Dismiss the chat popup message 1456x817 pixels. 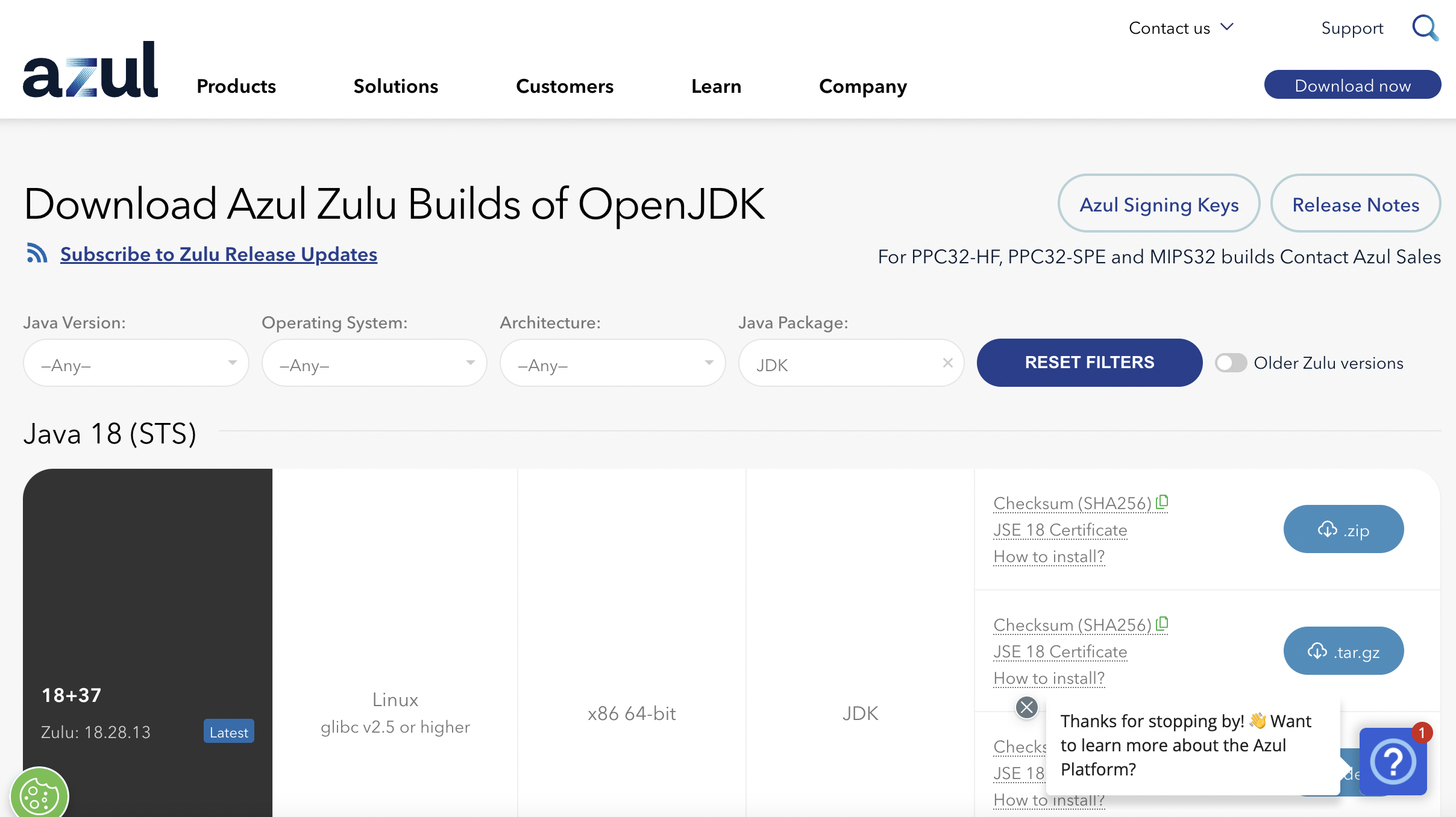tap(1027, 707)
